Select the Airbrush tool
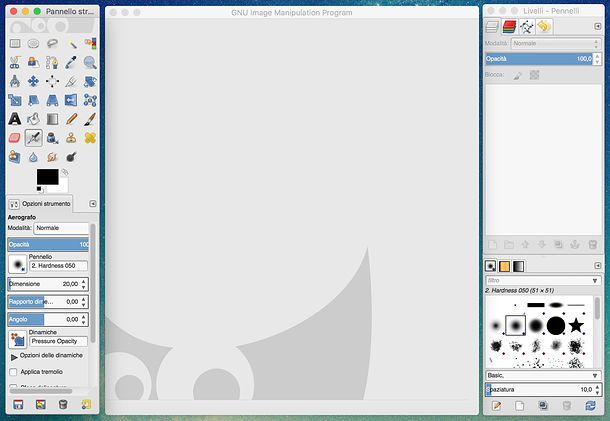The image size is (610, 421). pos(33,138)
